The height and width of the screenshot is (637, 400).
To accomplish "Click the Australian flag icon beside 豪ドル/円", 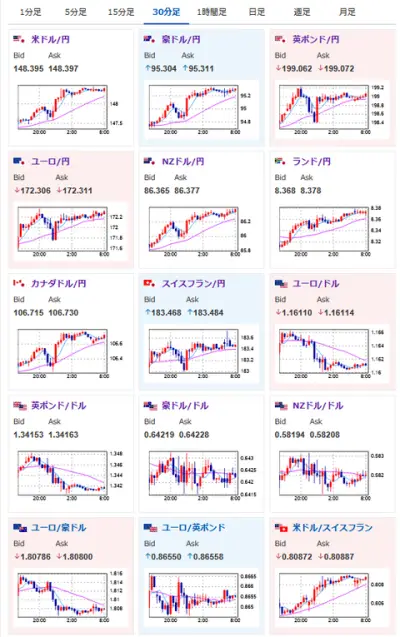I will [150, 39].
